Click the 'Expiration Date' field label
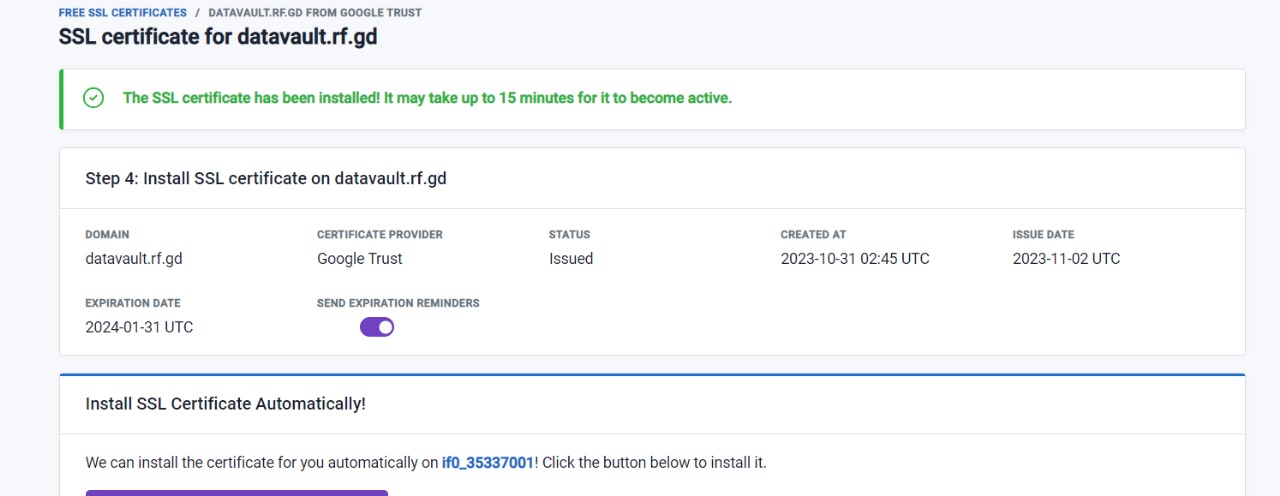 click(132, 303)
